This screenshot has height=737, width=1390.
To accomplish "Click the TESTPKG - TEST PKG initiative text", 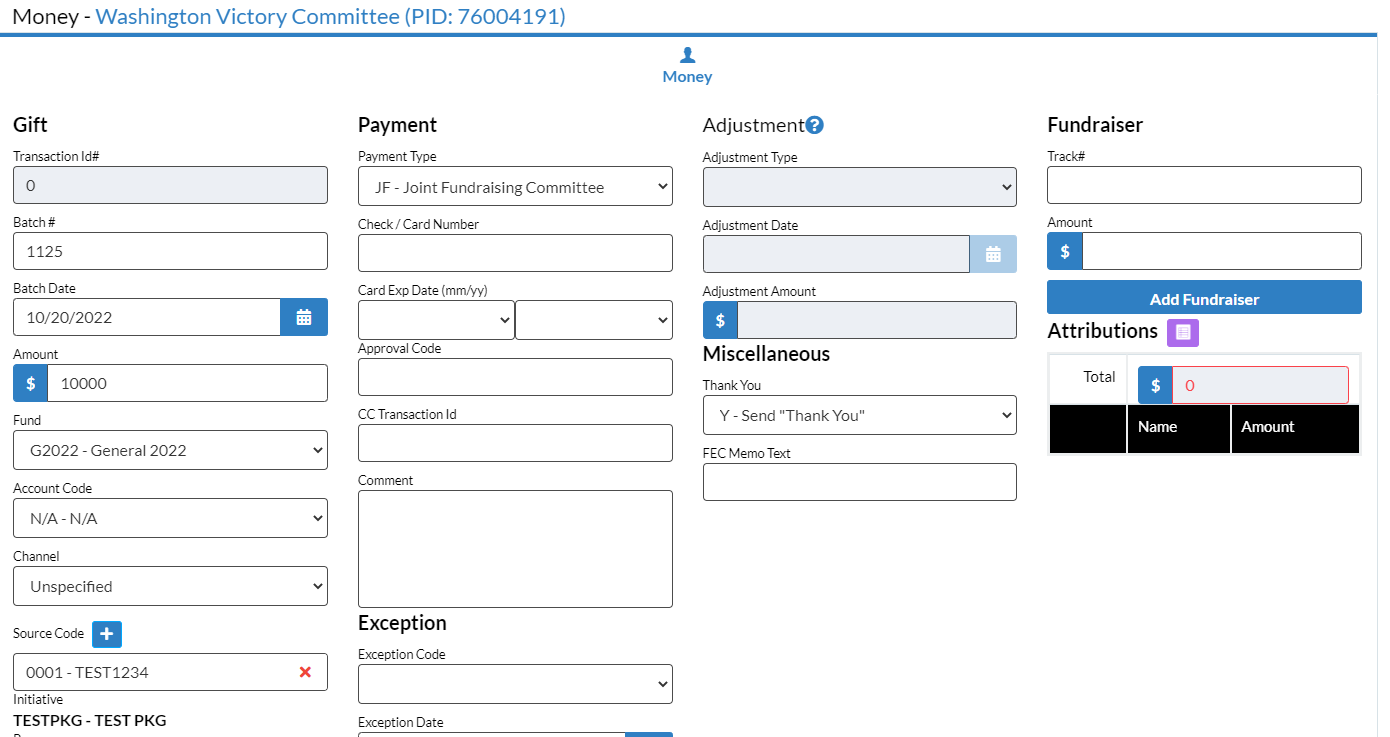I will [x=90, y=720].
